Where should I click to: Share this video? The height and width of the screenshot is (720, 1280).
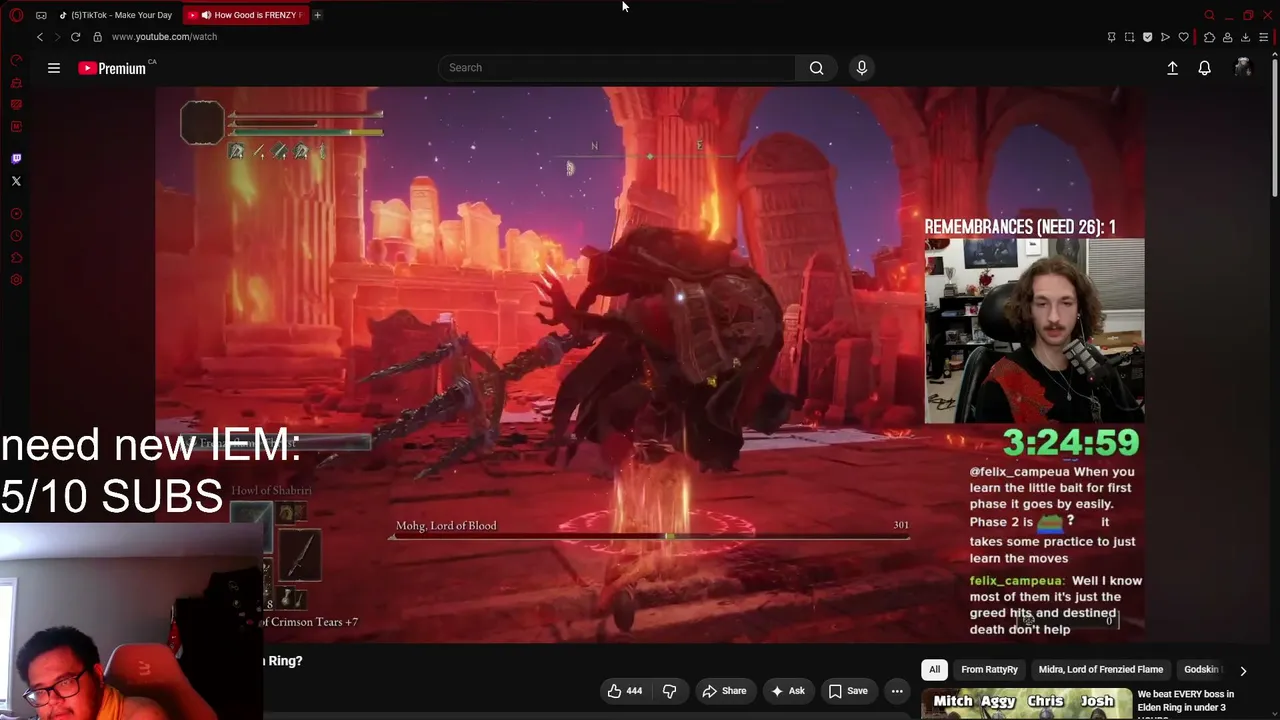click(x=724, y=691)
